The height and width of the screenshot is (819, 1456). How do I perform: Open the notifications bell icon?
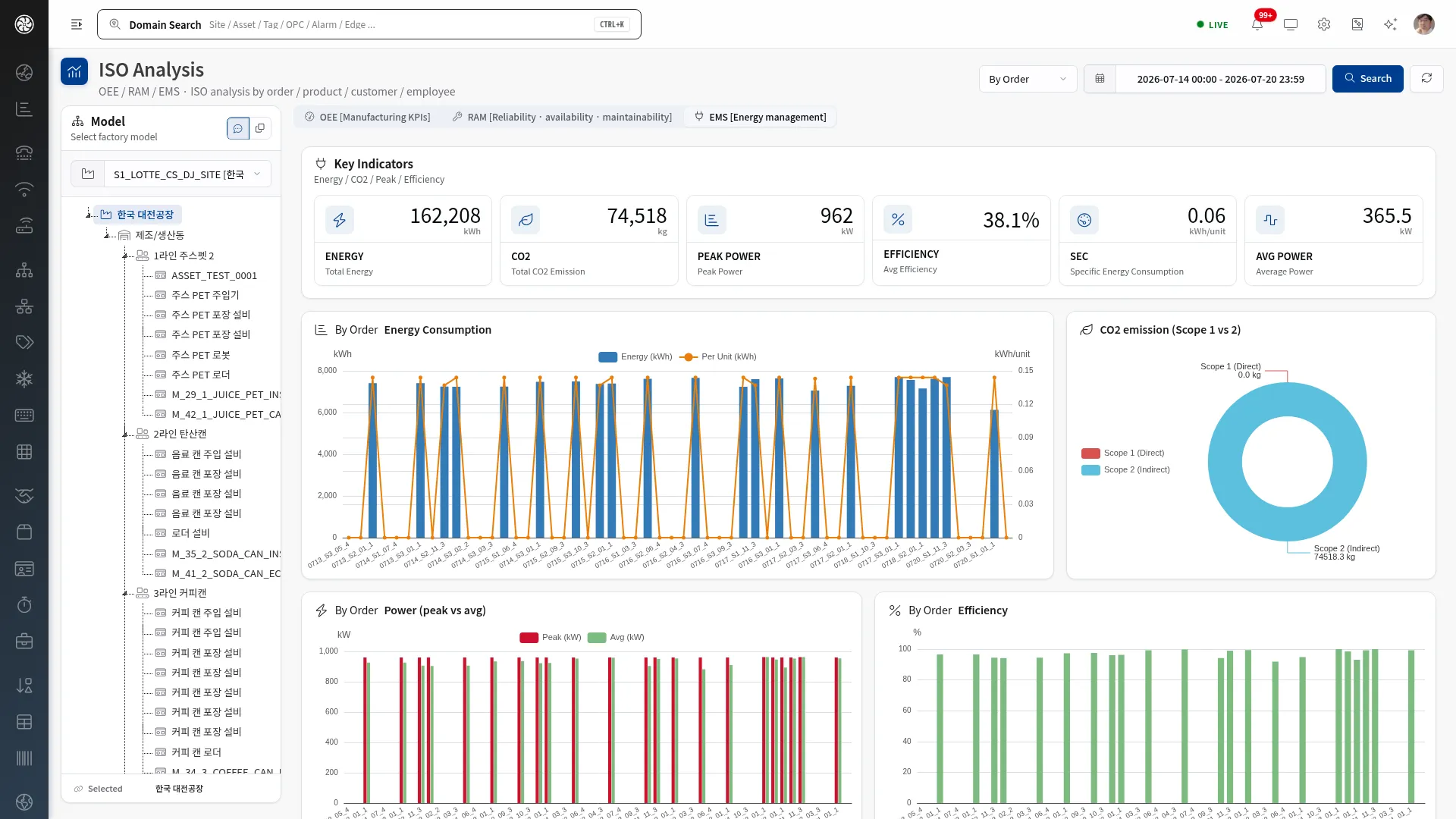click(x=1257, y=24)
